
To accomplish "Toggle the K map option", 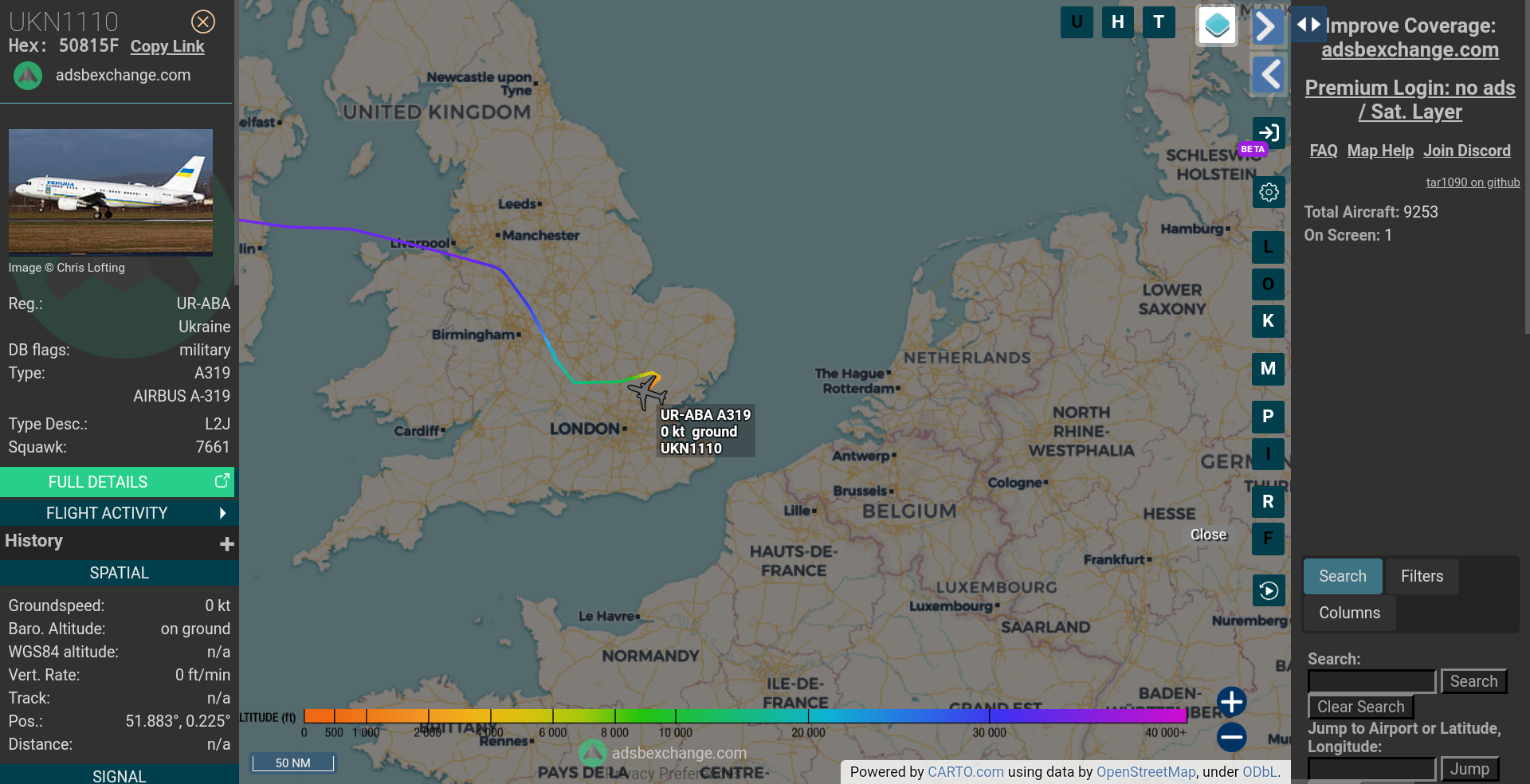I will tap(1268, 321).
